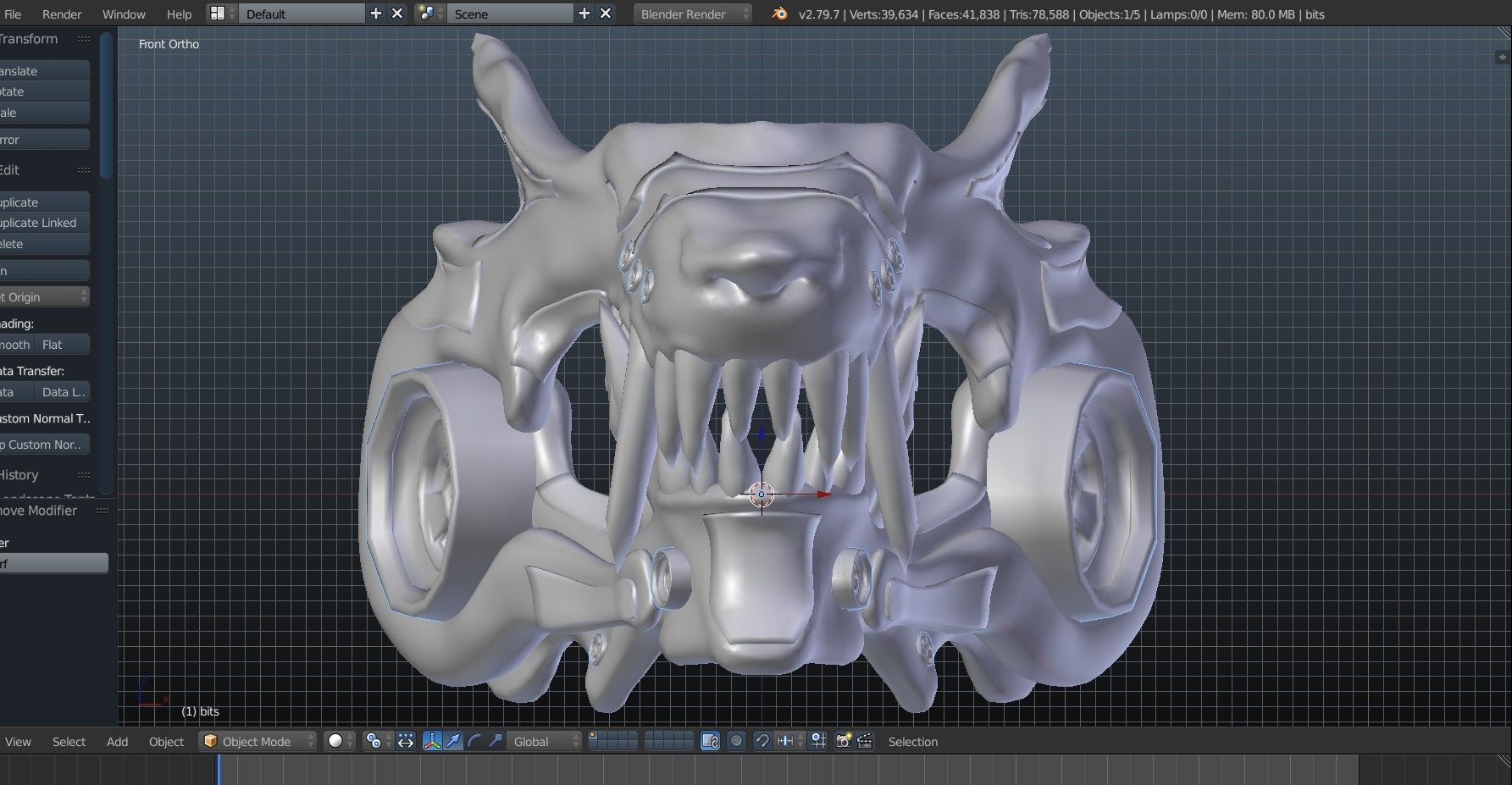Click the orange cube Object Mode icon
The width and height of the screenshot is (1512, 785).
click(x=211, y=741)
